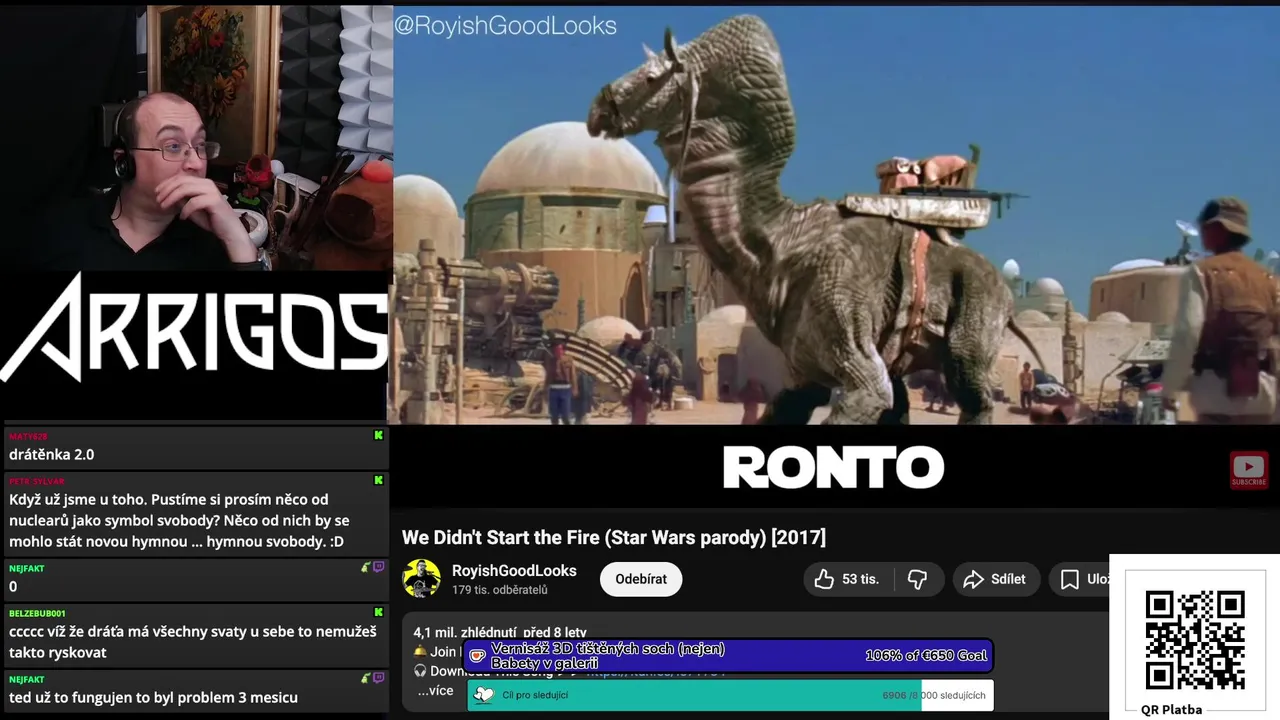This screenshot has width=1280, height=720.
Task: Click the @RoyishGoodLooks watermark on the video
Action: pyautogui.click(x=505, y=26)
